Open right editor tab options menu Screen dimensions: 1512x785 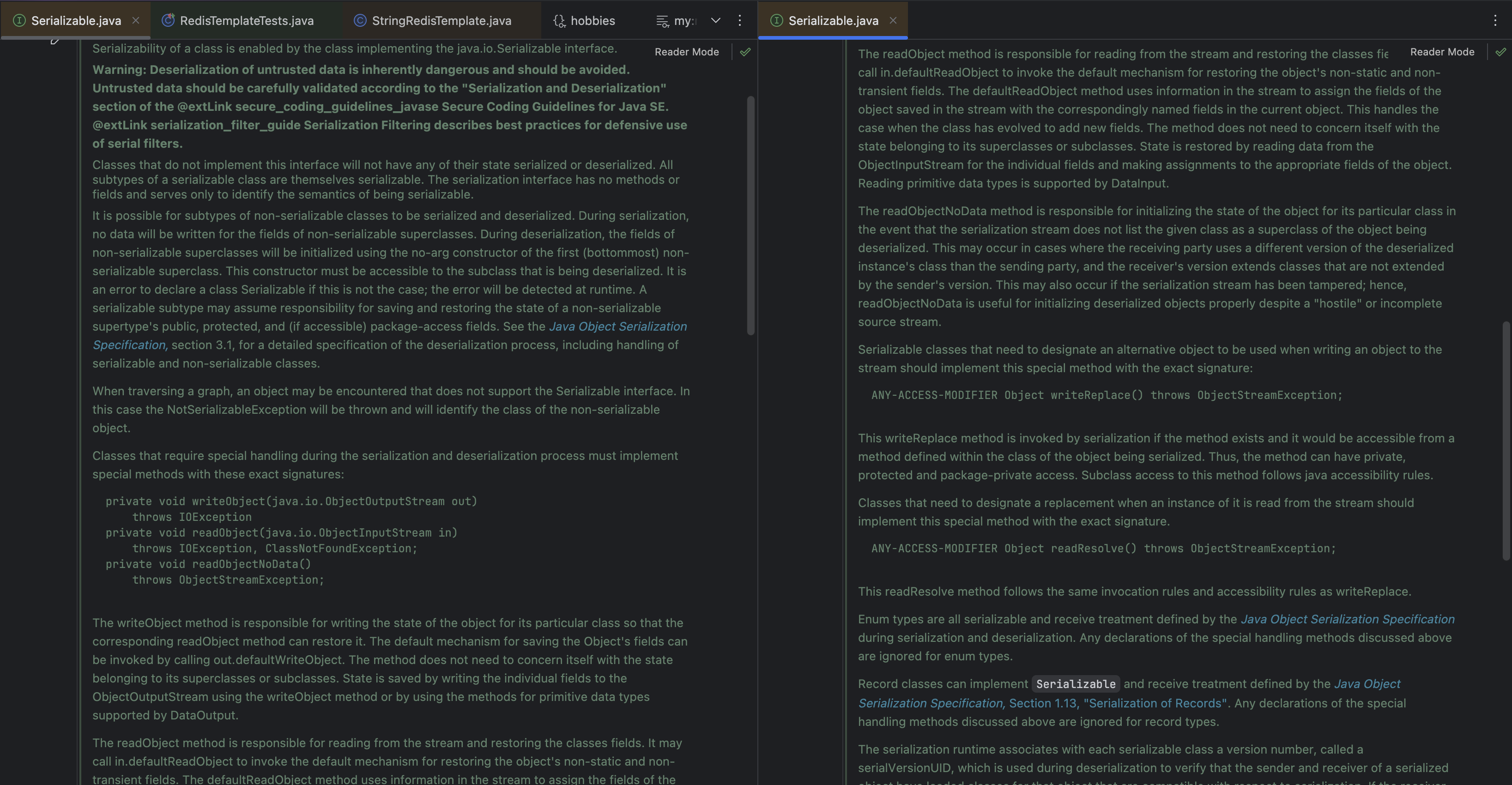click(1494, 20)
